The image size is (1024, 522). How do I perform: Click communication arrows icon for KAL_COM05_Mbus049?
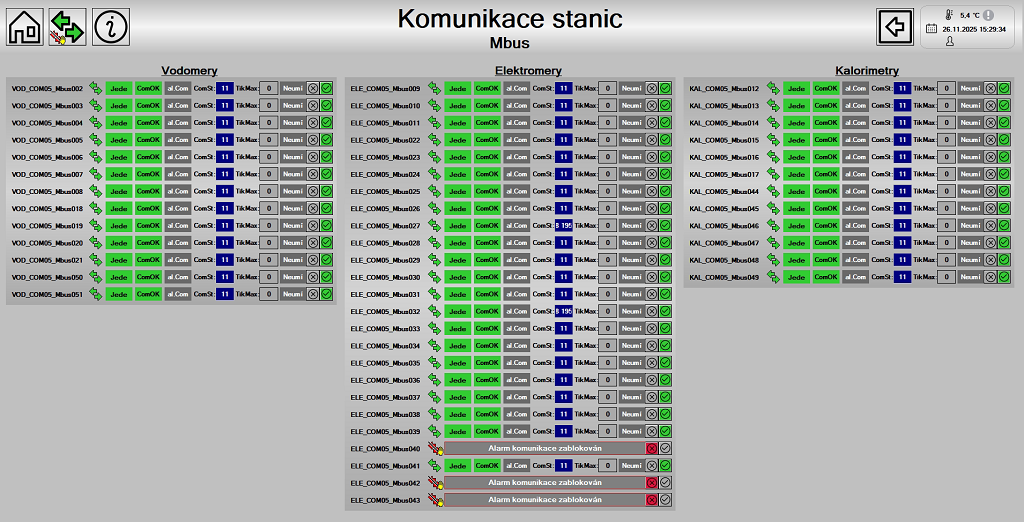774,277
